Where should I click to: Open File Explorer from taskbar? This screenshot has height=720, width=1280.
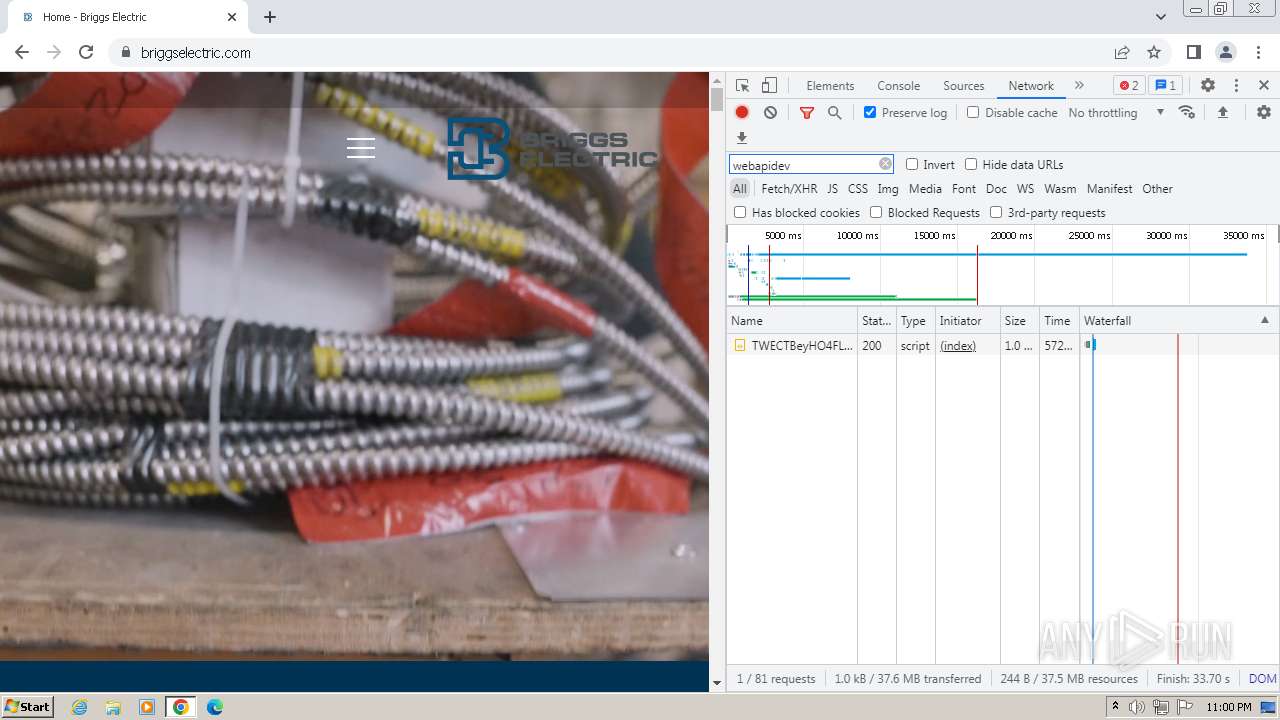pos(113,707)
